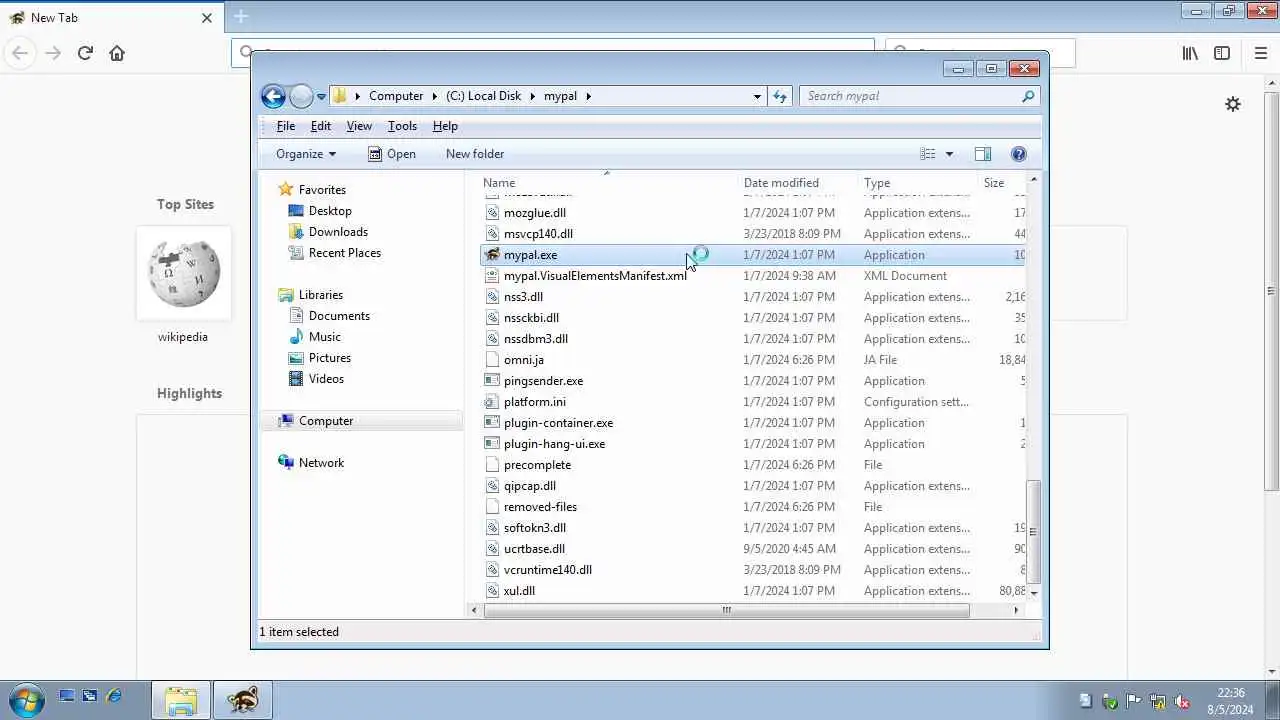
Task: Select Pictures library
Action: [329, 358]
